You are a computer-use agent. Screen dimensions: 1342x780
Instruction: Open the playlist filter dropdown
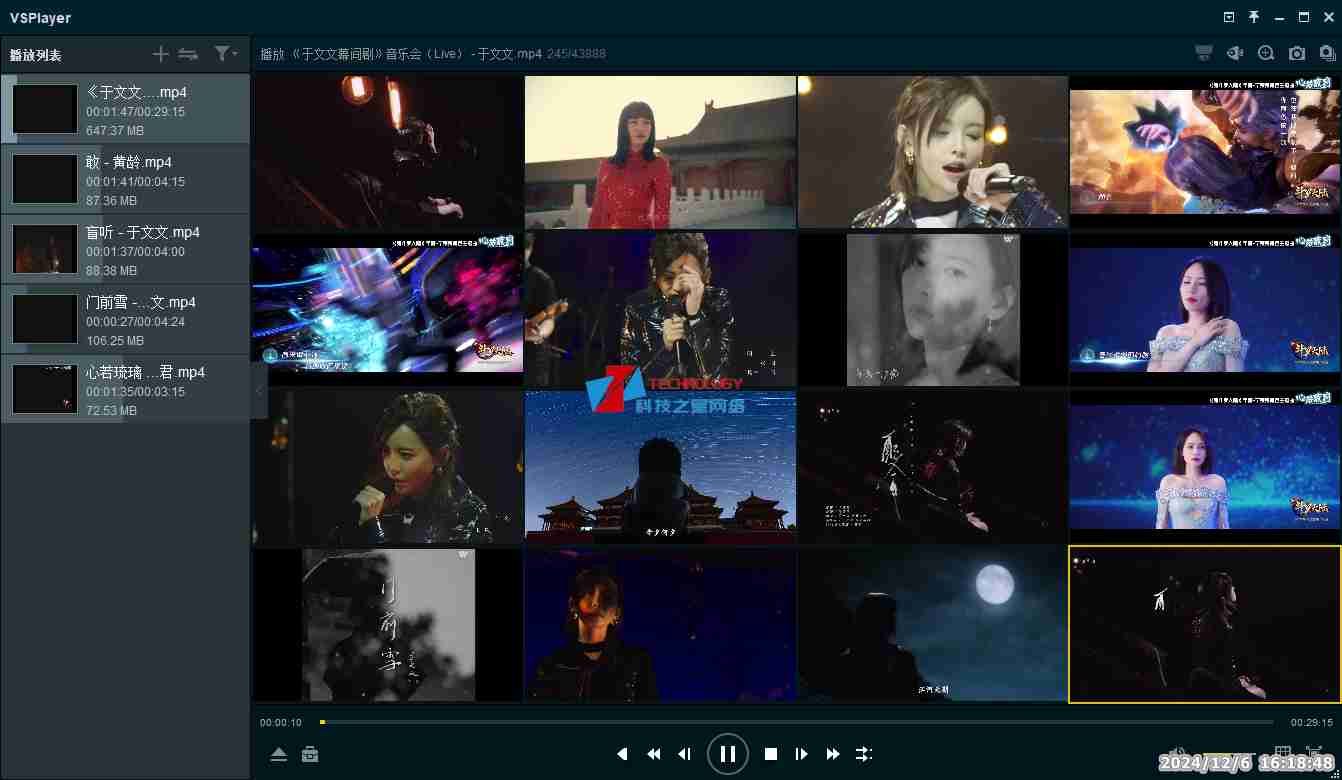tap(225, 54)
